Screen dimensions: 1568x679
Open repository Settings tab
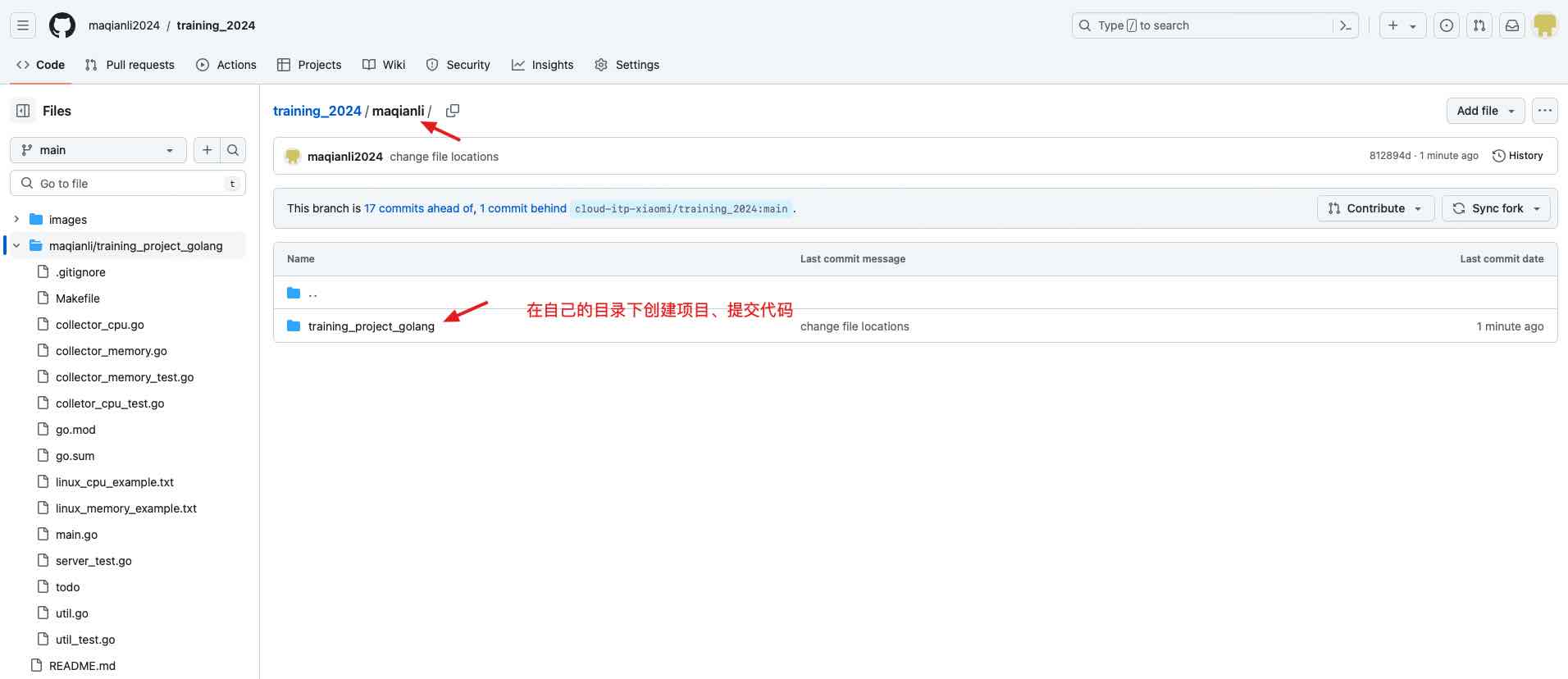click(627, 65)
